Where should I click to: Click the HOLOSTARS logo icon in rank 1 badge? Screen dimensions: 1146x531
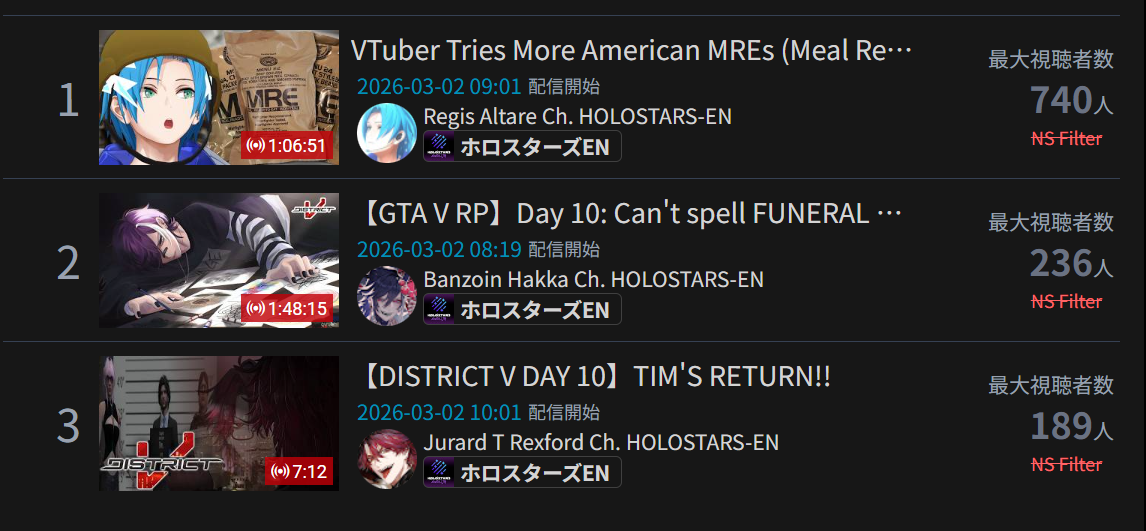(439, 147)
